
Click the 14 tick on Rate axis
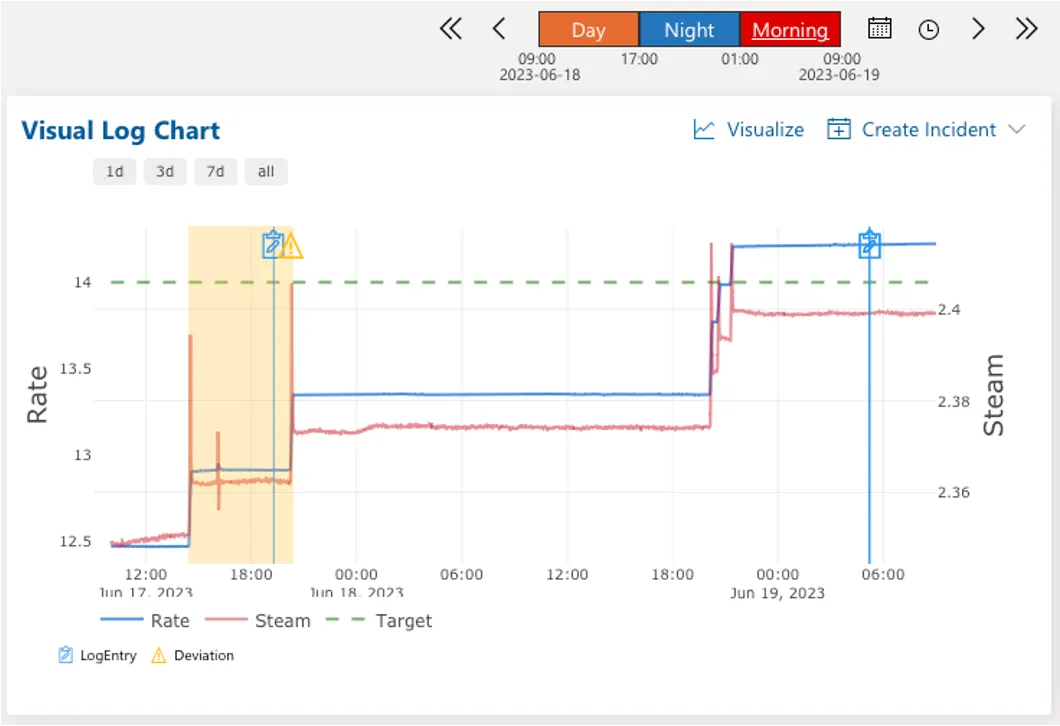pyautogui.click(x=82, y=282)
